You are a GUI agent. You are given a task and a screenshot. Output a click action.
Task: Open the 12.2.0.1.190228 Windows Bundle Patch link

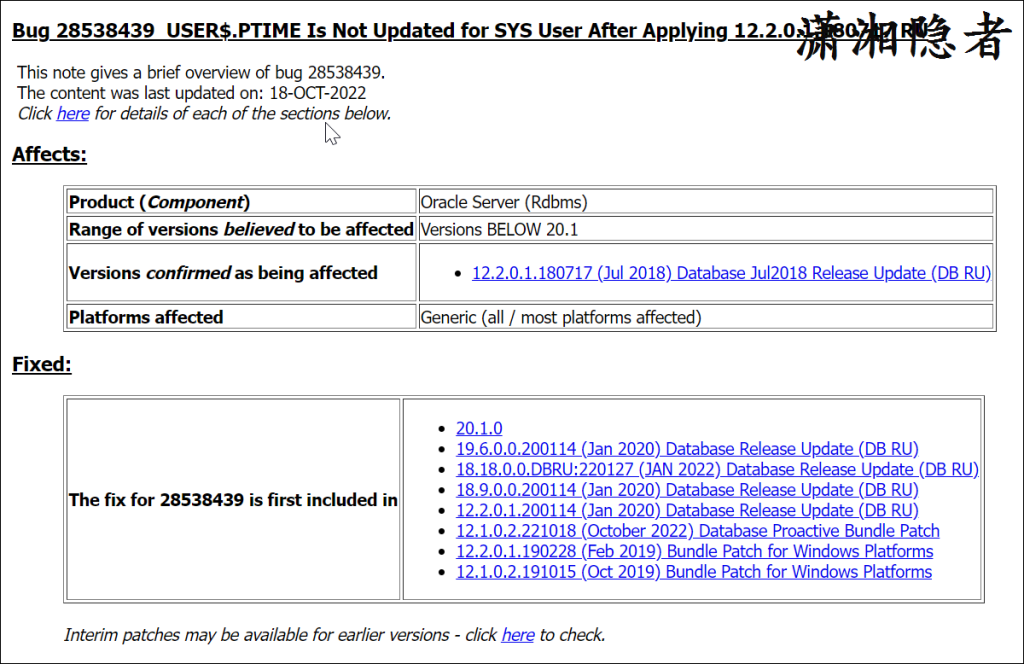[x=694, y=551]
